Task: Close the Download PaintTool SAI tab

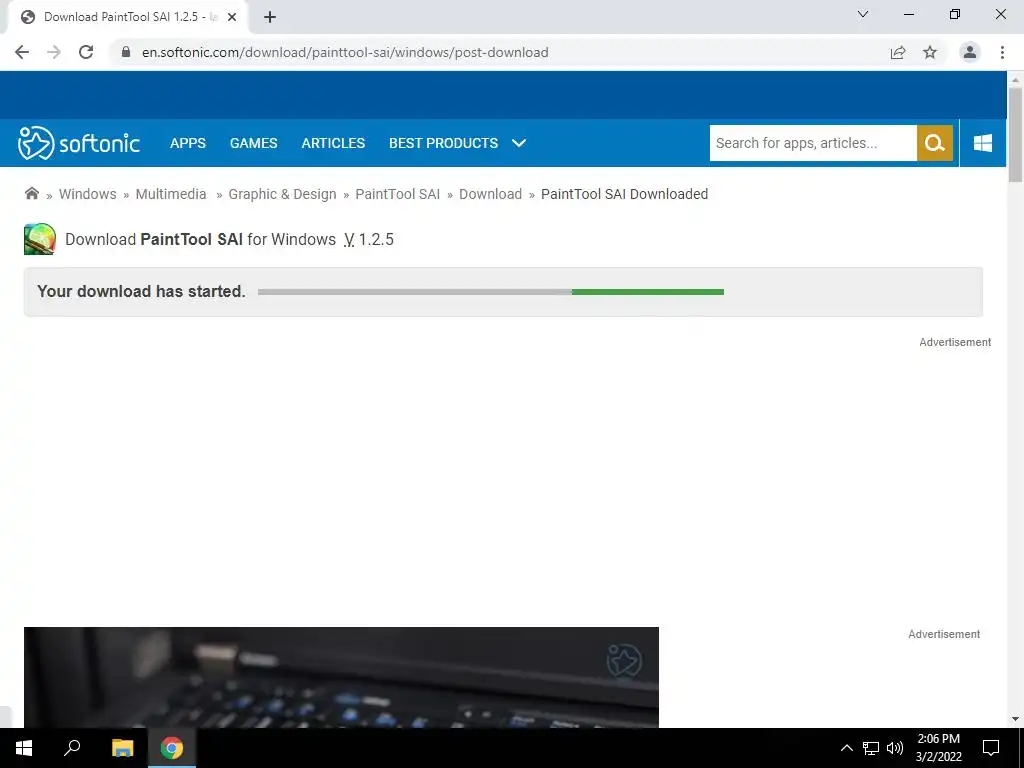Action: coord(232,18)
